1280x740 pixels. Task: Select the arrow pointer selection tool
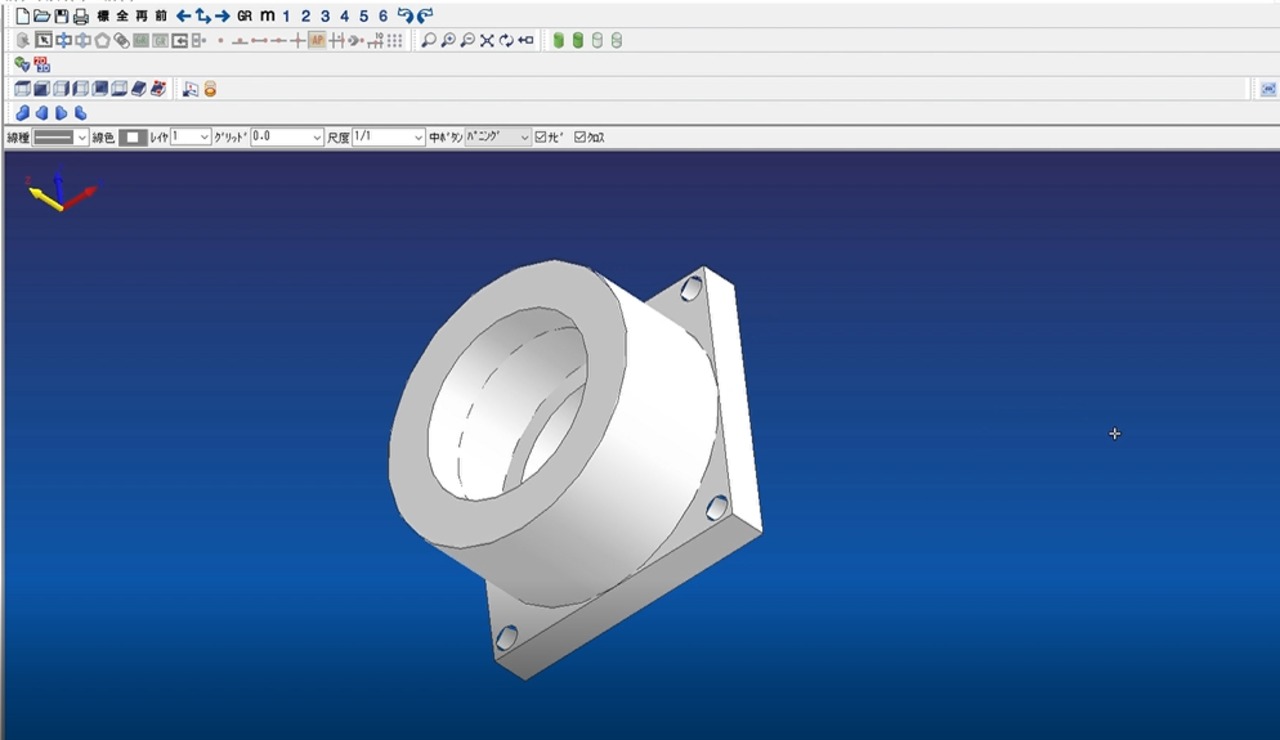coord(43,41)
